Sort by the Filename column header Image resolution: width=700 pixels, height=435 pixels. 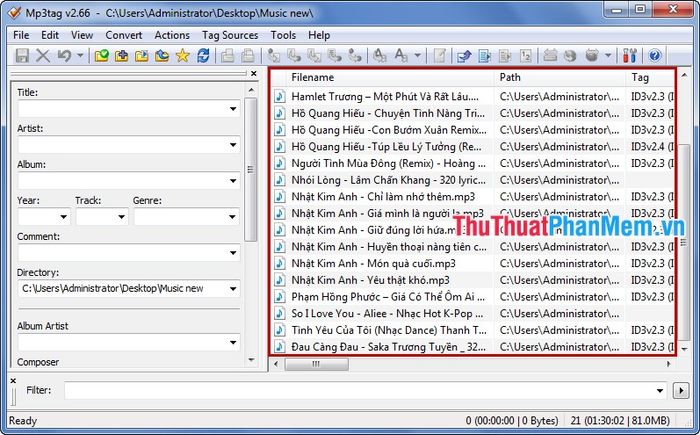pyautogui.click(x=391, y=77)
